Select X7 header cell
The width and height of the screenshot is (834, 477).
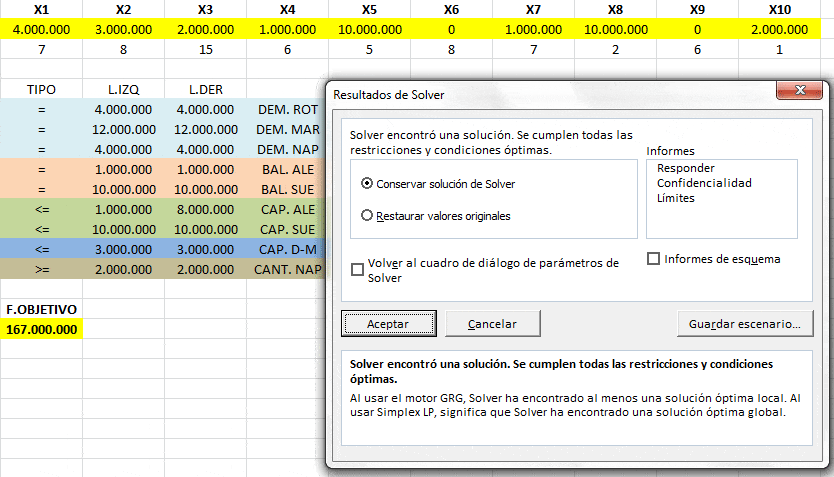coord(533,10)
